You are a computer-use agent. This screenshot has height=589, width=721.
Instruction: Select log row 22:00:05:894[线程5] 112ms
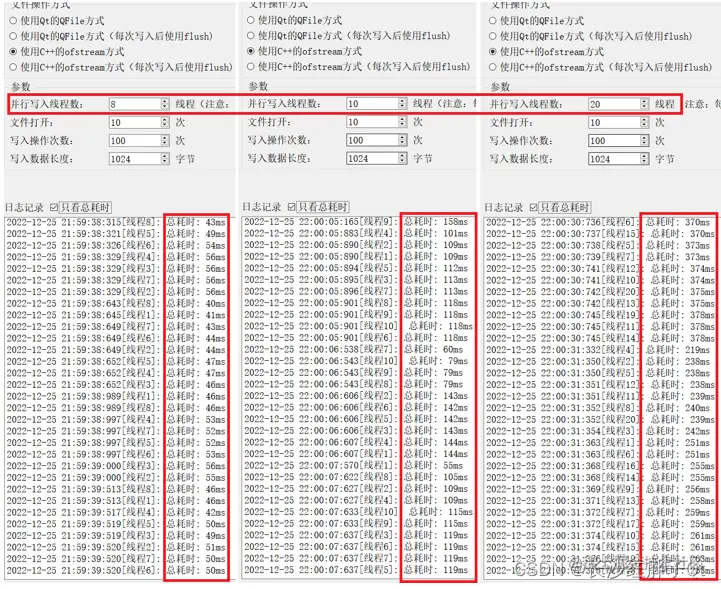(356, 268)
